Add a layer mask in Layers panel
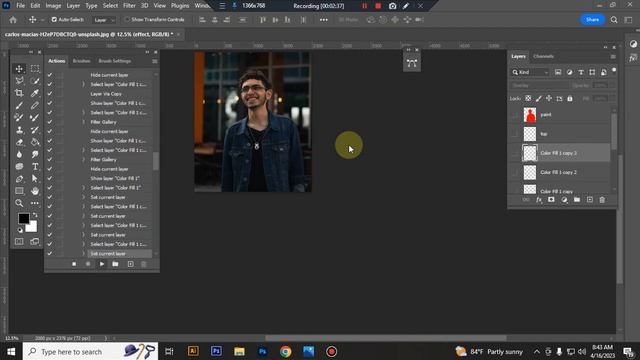The image size is (640, 360). click(x=551, y=200)
